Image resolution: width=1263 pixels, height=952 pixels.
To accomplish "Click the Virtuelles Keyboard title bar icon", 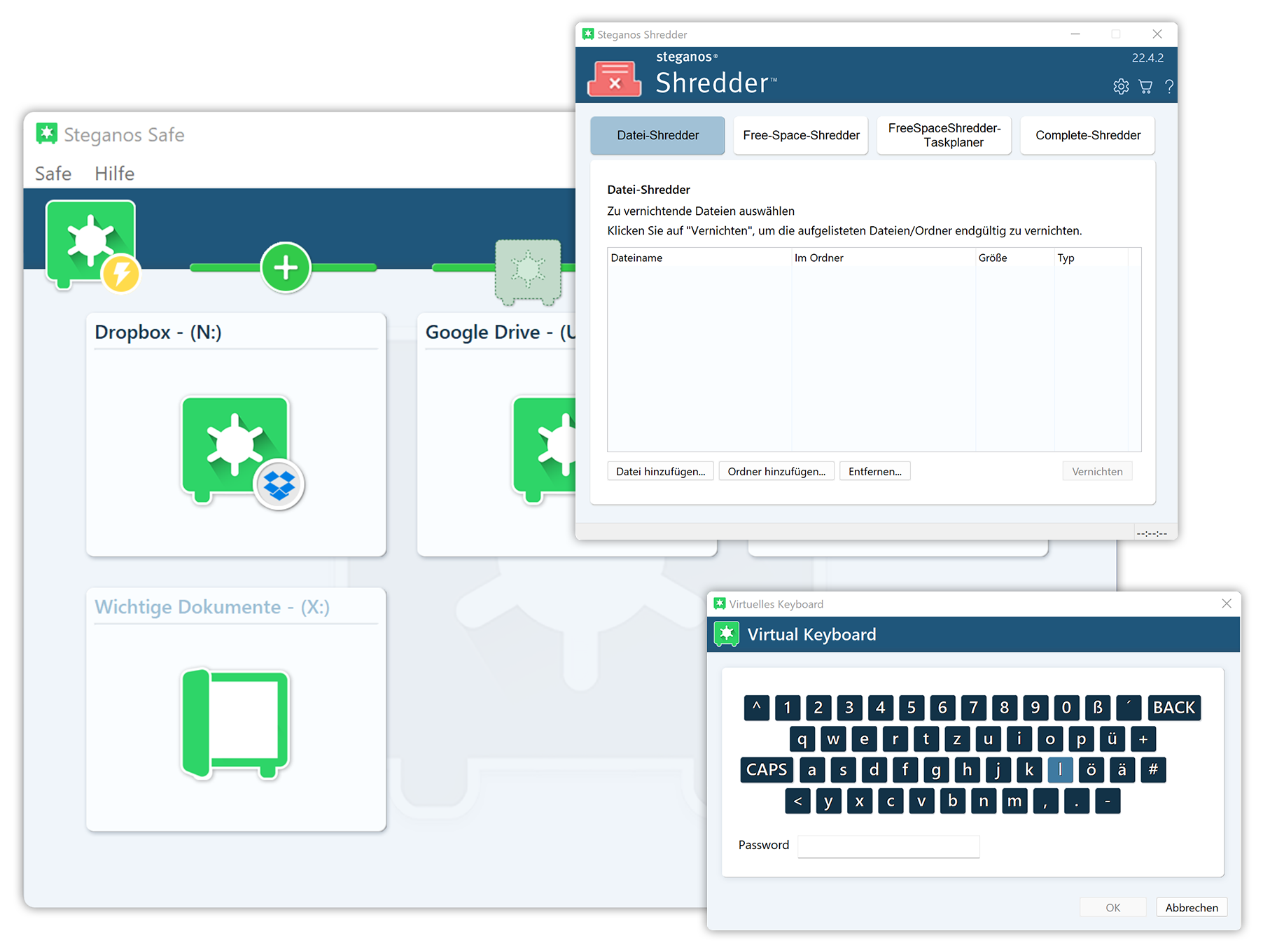I will [x=720, y=603].
